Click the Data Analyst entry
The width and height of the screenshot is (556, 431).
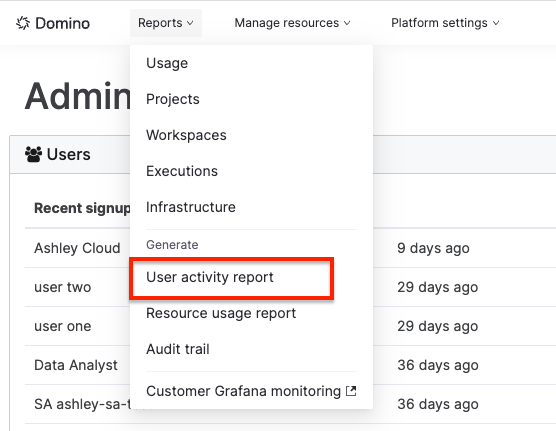pyautogui.click(x=76, y=365)
